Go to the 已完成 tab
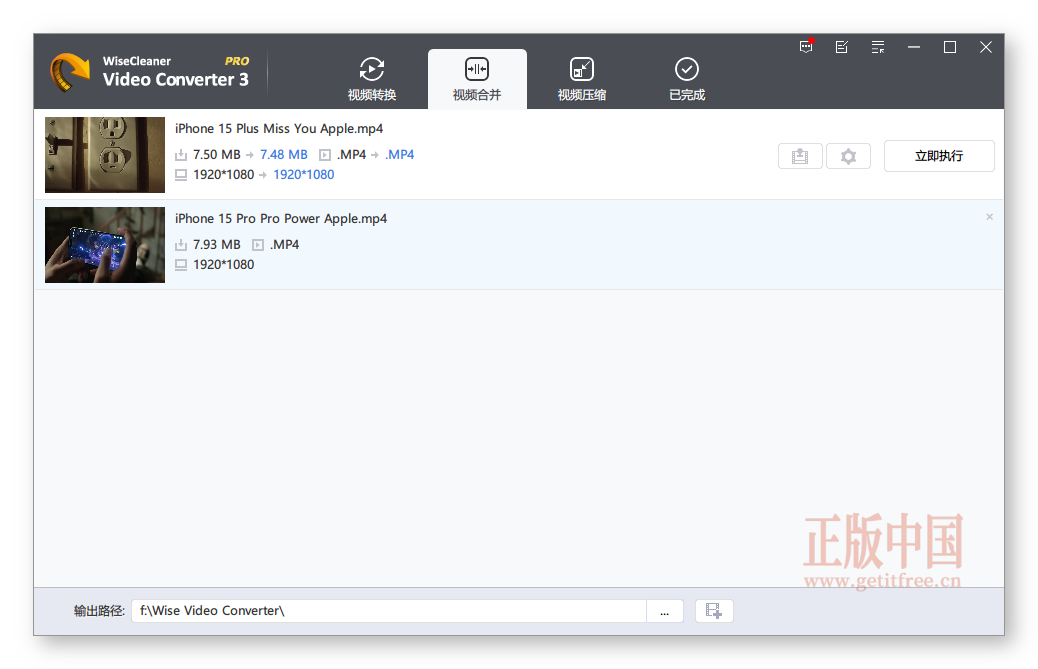Screen dimensions: 1038x669 click(x=687, y=79)
